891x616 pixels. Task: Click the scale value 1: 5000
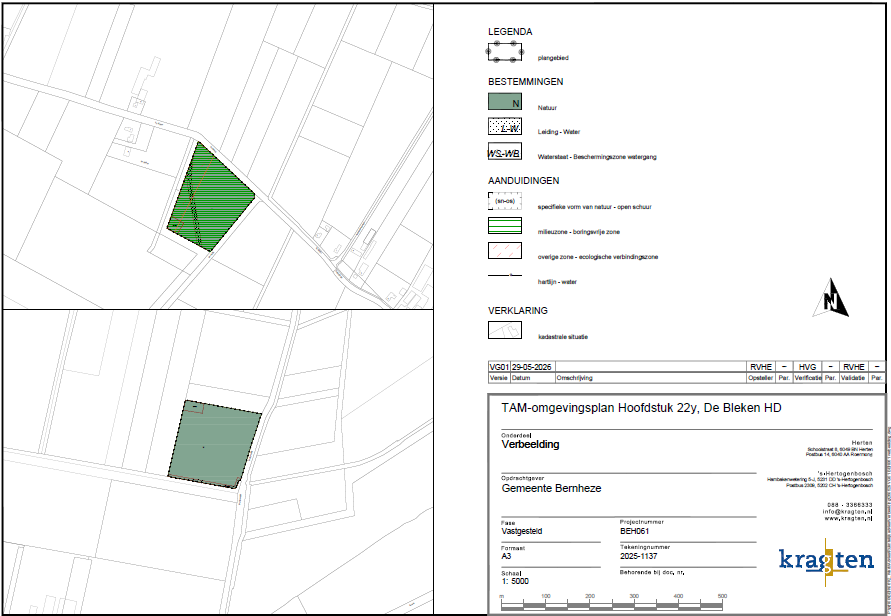click(x=515, y=581)
